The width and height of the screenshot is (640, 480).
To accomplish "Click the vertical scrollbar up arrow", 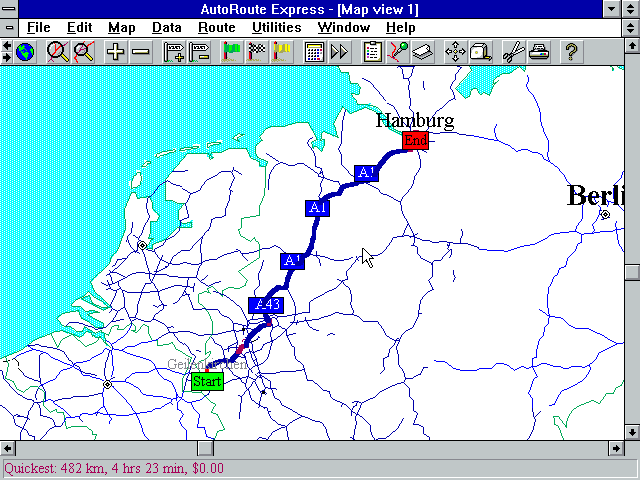I will (x=632, y=46).
